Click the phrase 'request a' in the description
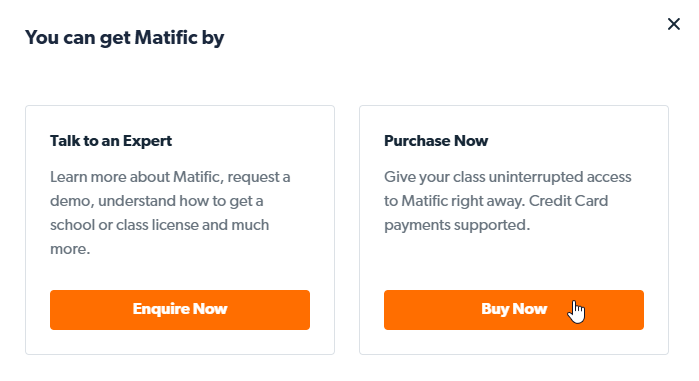699x381 pixels. coord(259,177)
